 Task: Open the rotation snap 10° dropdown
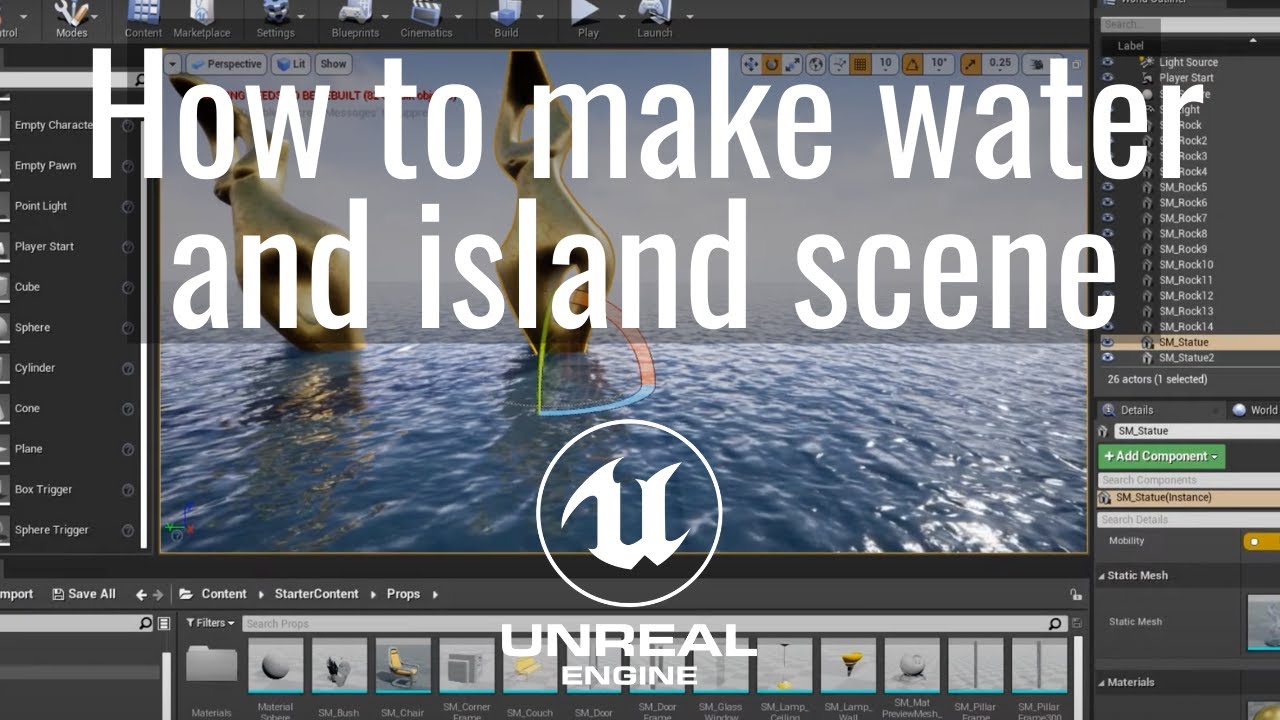coord(939,64)
